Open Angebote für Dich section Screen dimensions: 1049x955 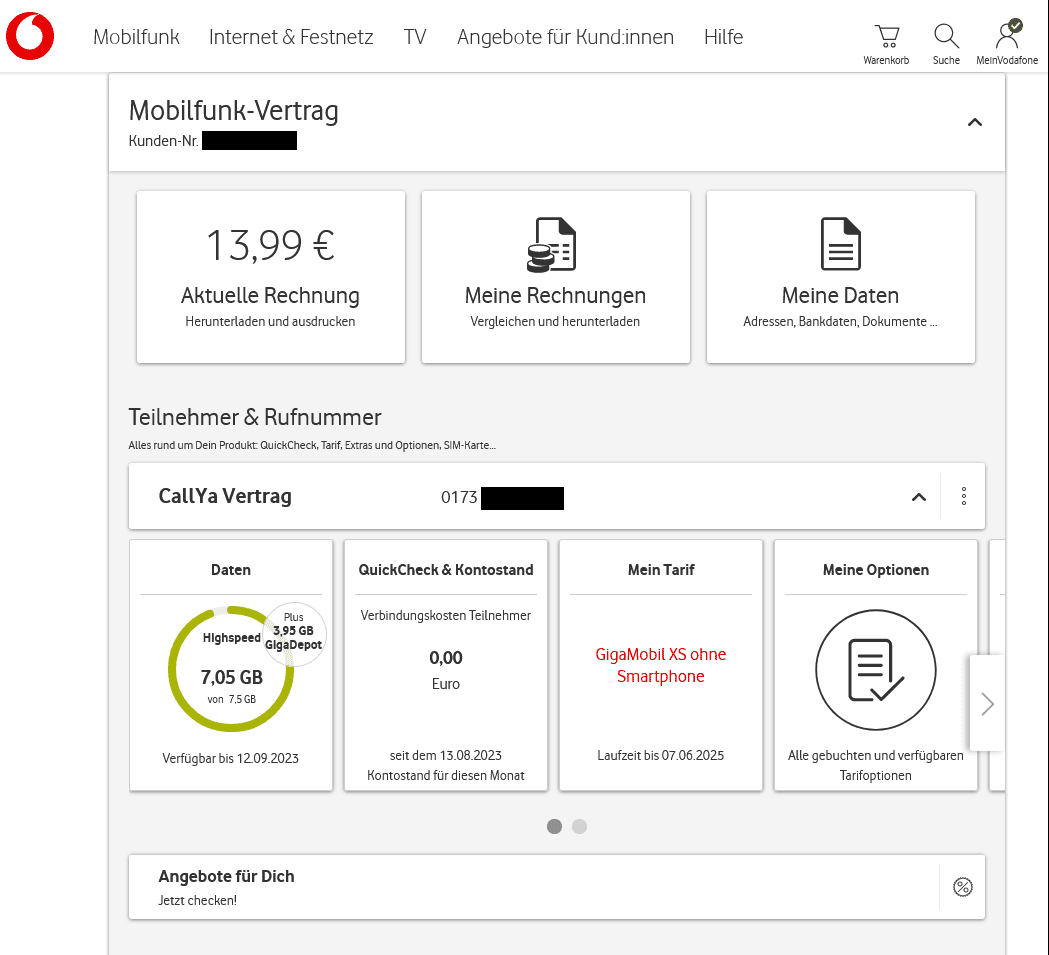coord(557,887)
